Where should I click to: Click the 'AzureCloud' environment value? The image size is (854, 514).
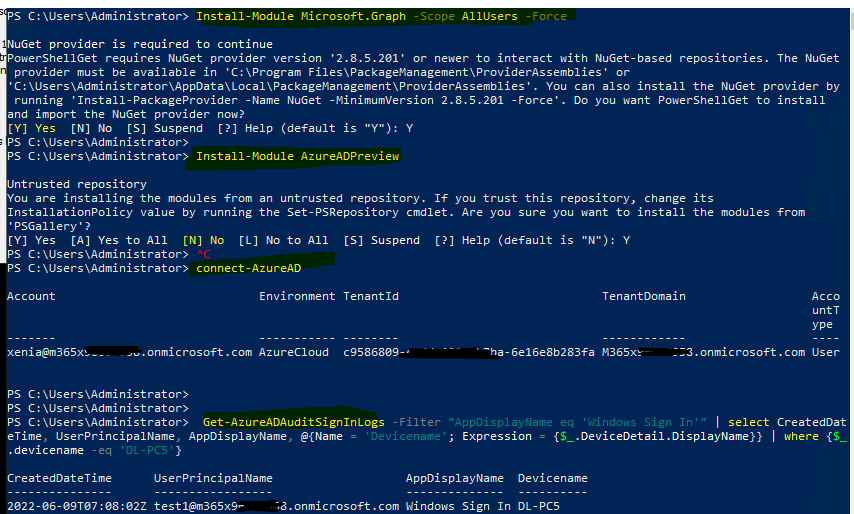[294, 352]
